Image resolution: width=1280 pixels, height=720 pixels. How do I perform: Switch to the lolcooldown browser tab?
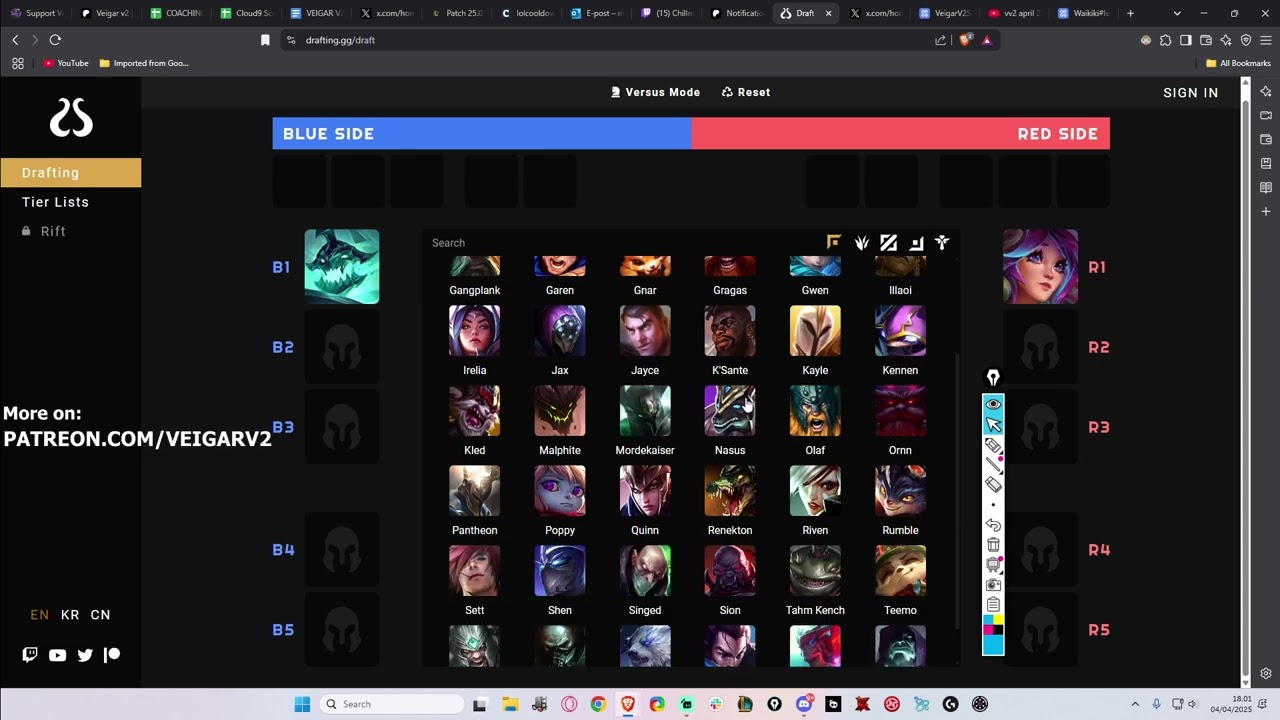click(527, 13)
